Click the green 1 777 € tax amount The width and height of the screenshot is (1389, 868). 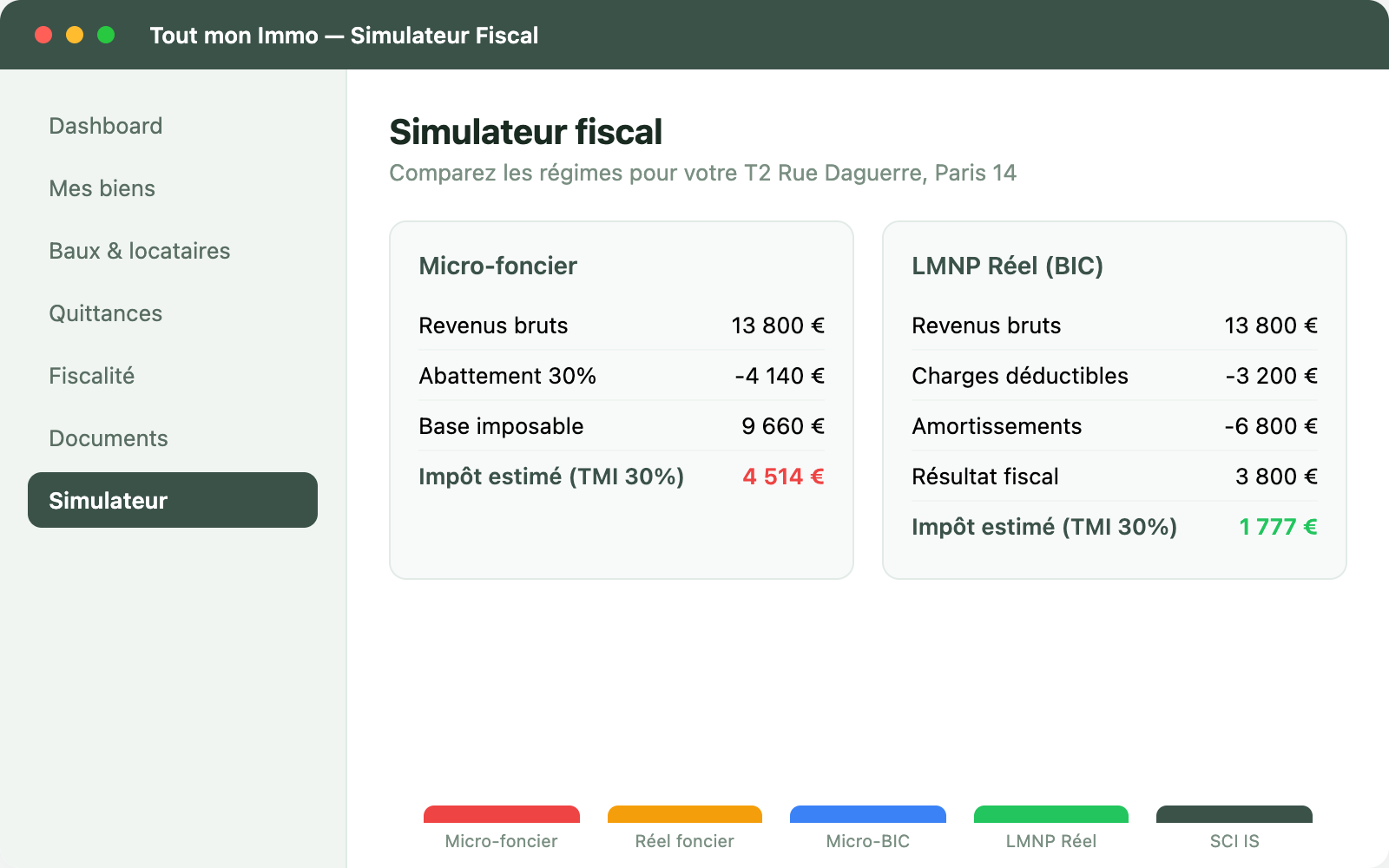click(1278, 527)
